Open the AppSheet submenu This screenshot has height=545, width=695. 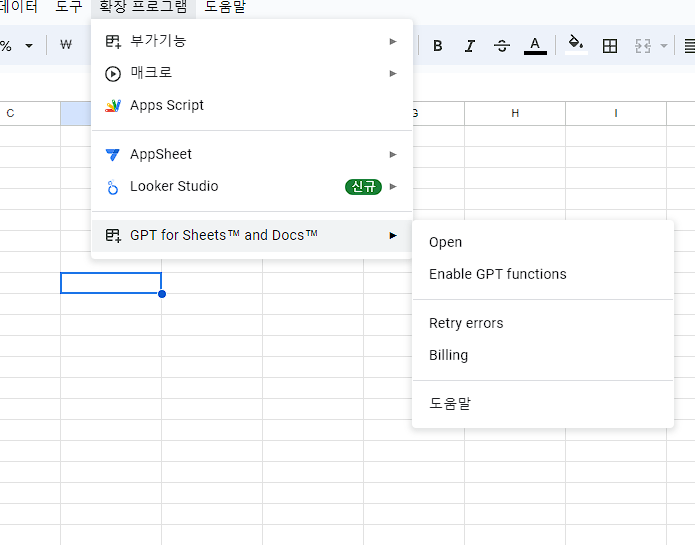coord(252,154)
